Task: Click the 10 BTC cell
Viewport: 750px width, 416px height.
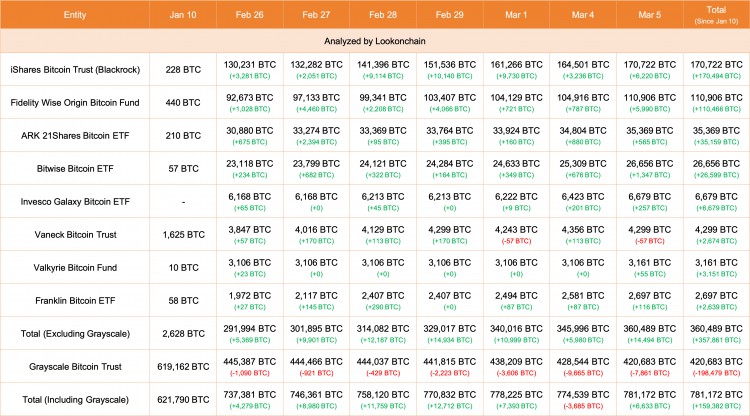Action: [x=183, y=267]
